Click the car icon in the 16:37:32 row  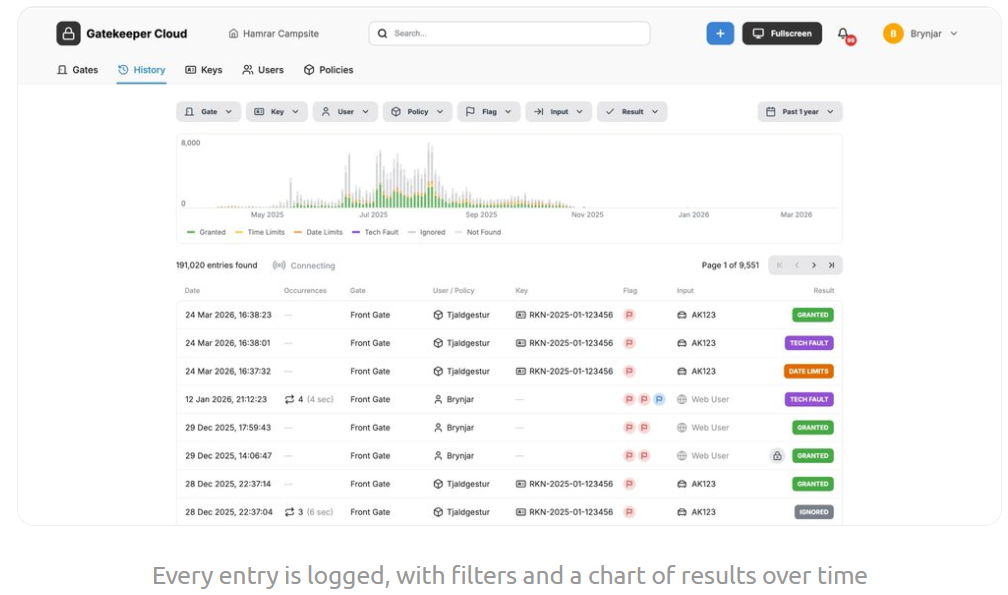681,371
